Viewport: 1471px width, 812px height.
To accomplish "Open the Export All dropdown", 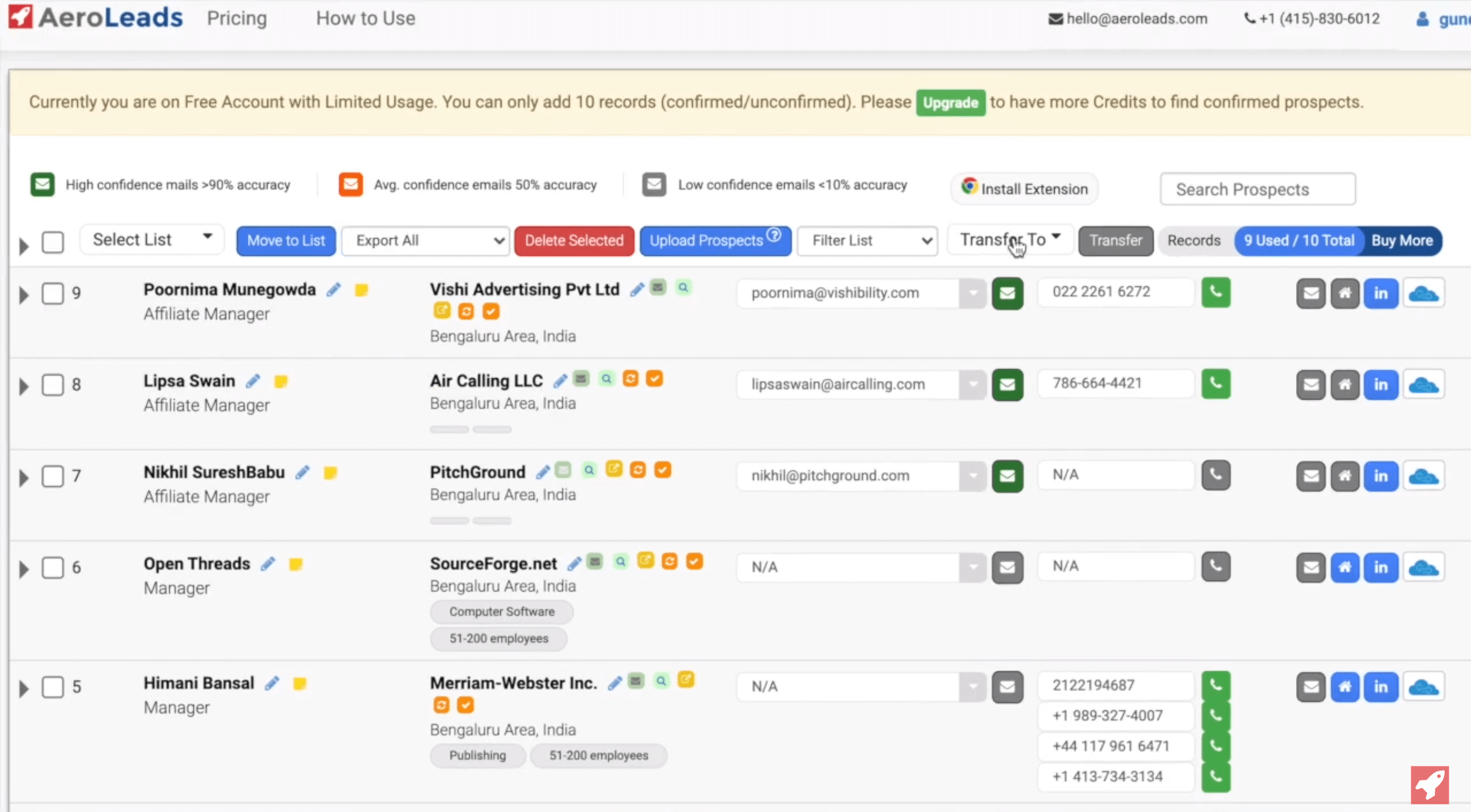I will pos(426,241).
